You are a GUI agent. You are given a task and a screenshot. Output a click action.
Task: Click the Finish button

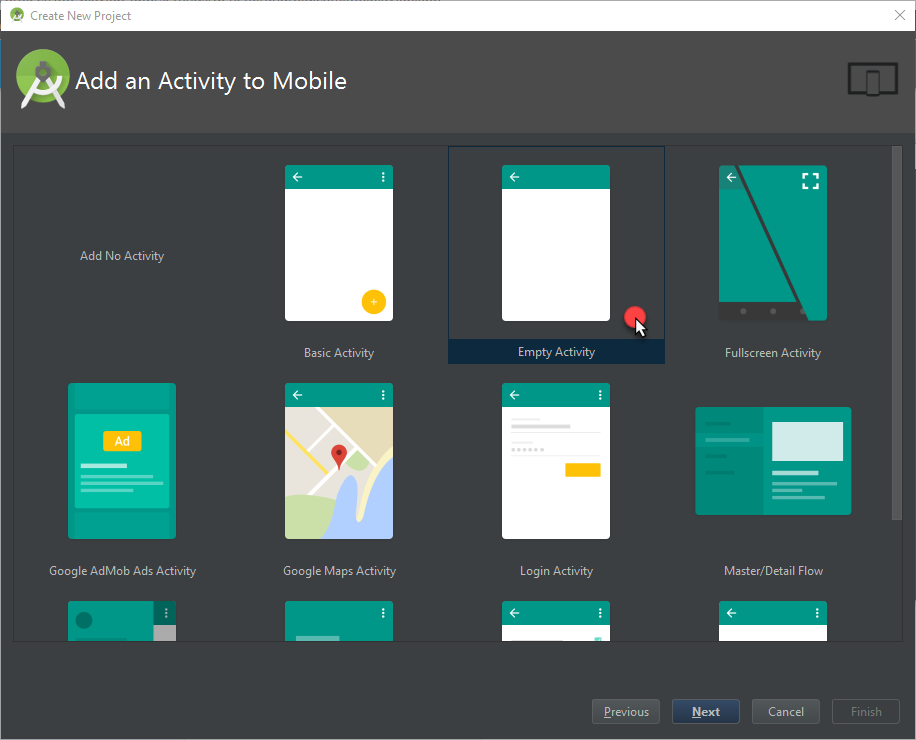[866, 711]
